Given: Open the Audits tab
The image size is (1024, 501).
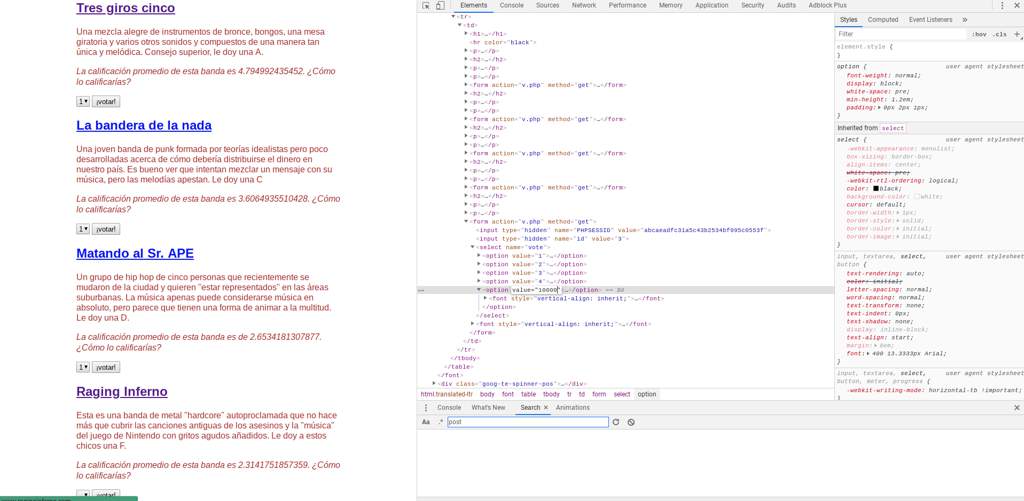Looking at the screenshot, I should (x=786, y=5).
